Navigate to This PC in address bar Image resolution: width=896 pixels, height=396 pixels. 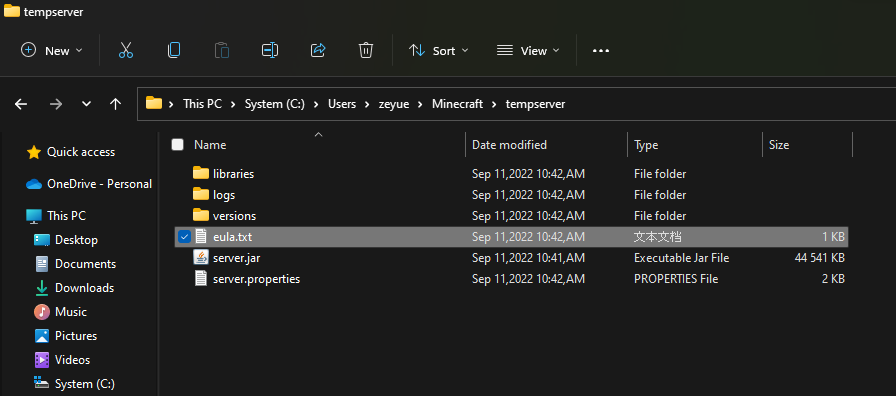click(x=202, y=104)
